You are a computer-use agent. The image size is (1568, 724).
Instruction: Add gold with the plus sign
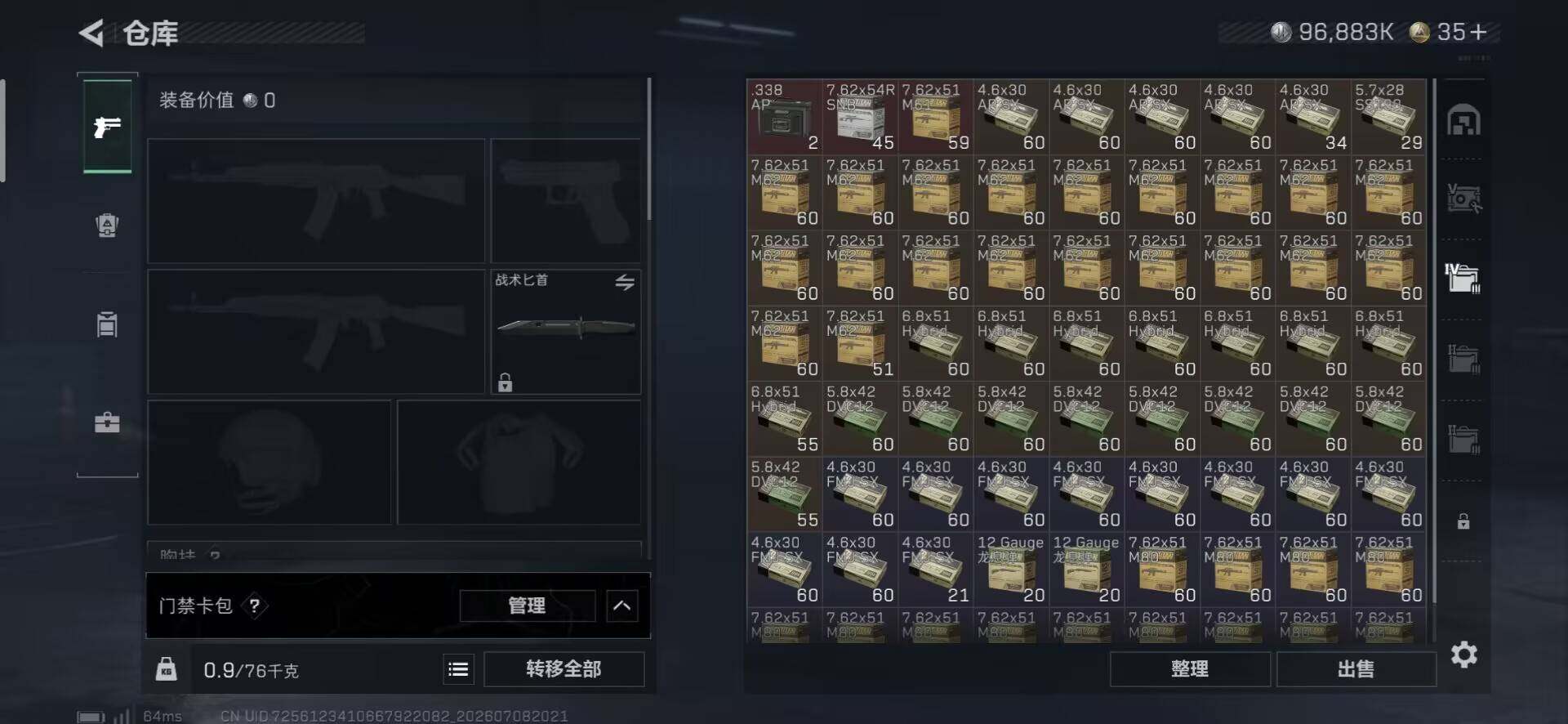click(1477, 32)
